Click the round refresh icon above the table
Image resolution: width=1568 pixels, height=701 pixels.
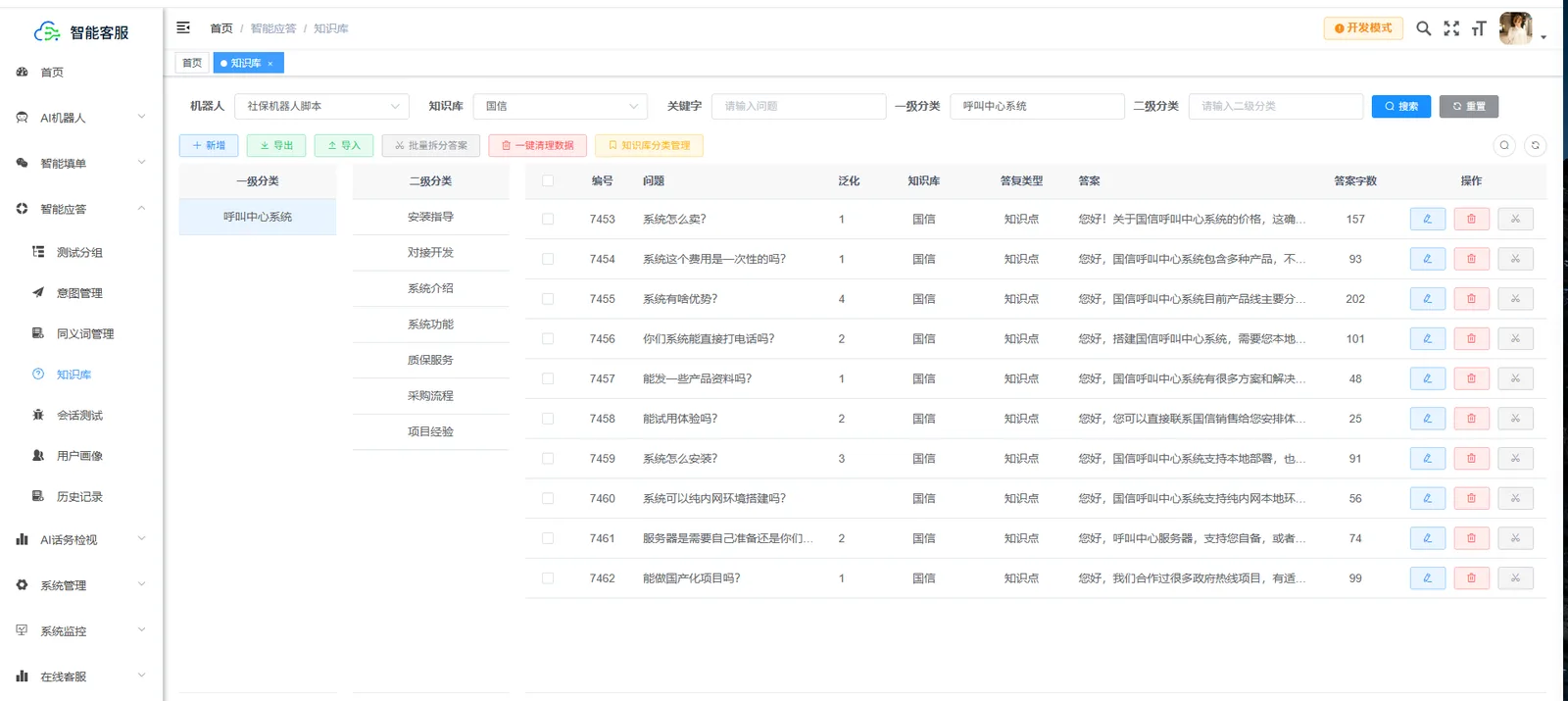pyautogui.click(x=1536, y=145)
